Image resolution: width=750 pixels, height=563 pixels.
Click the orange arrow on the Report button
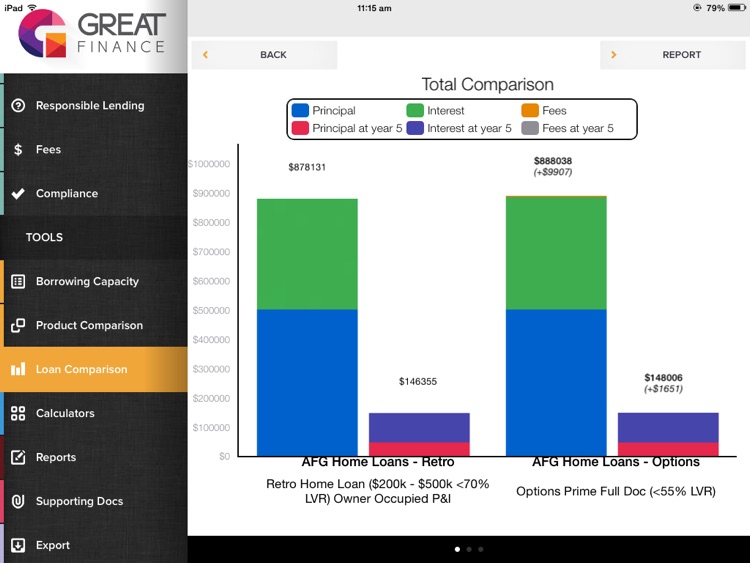pyautogui.click(x=614, y=55)
